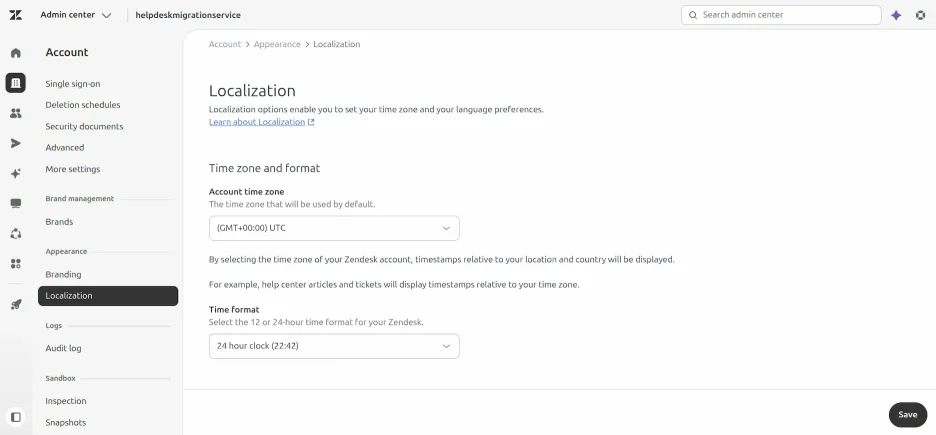Image resolution: width=936 pixels, height=435 pixels.
Task: Click chevron in the UTC time zone box
Action: (446, 228)
